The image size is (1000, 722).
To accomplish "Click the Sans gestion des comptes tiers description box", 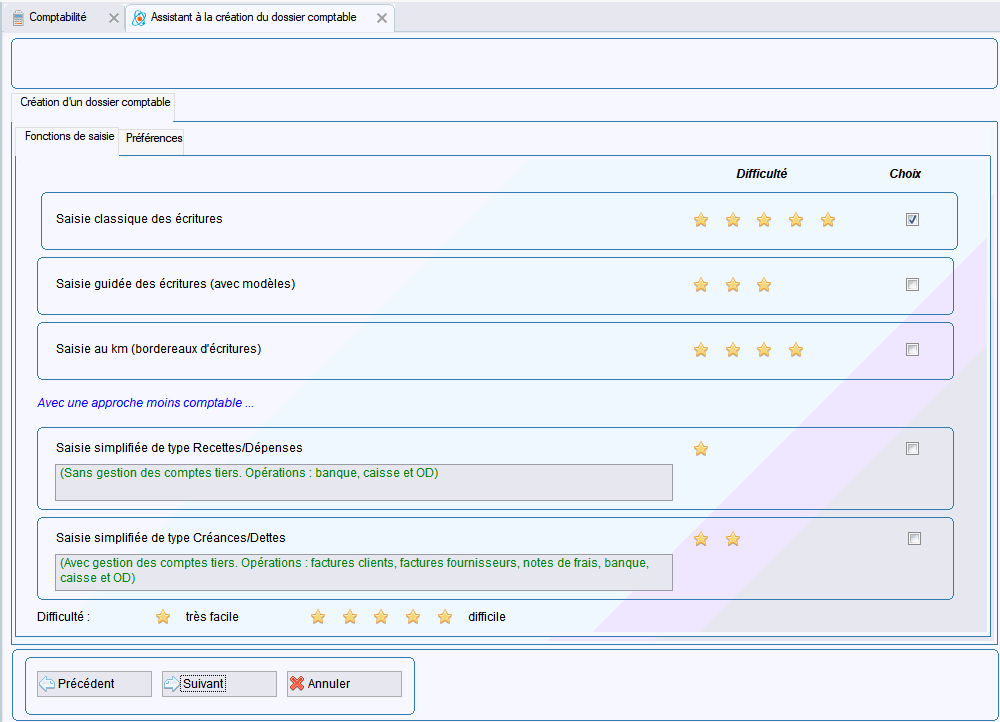I will (x=364, y=482).
